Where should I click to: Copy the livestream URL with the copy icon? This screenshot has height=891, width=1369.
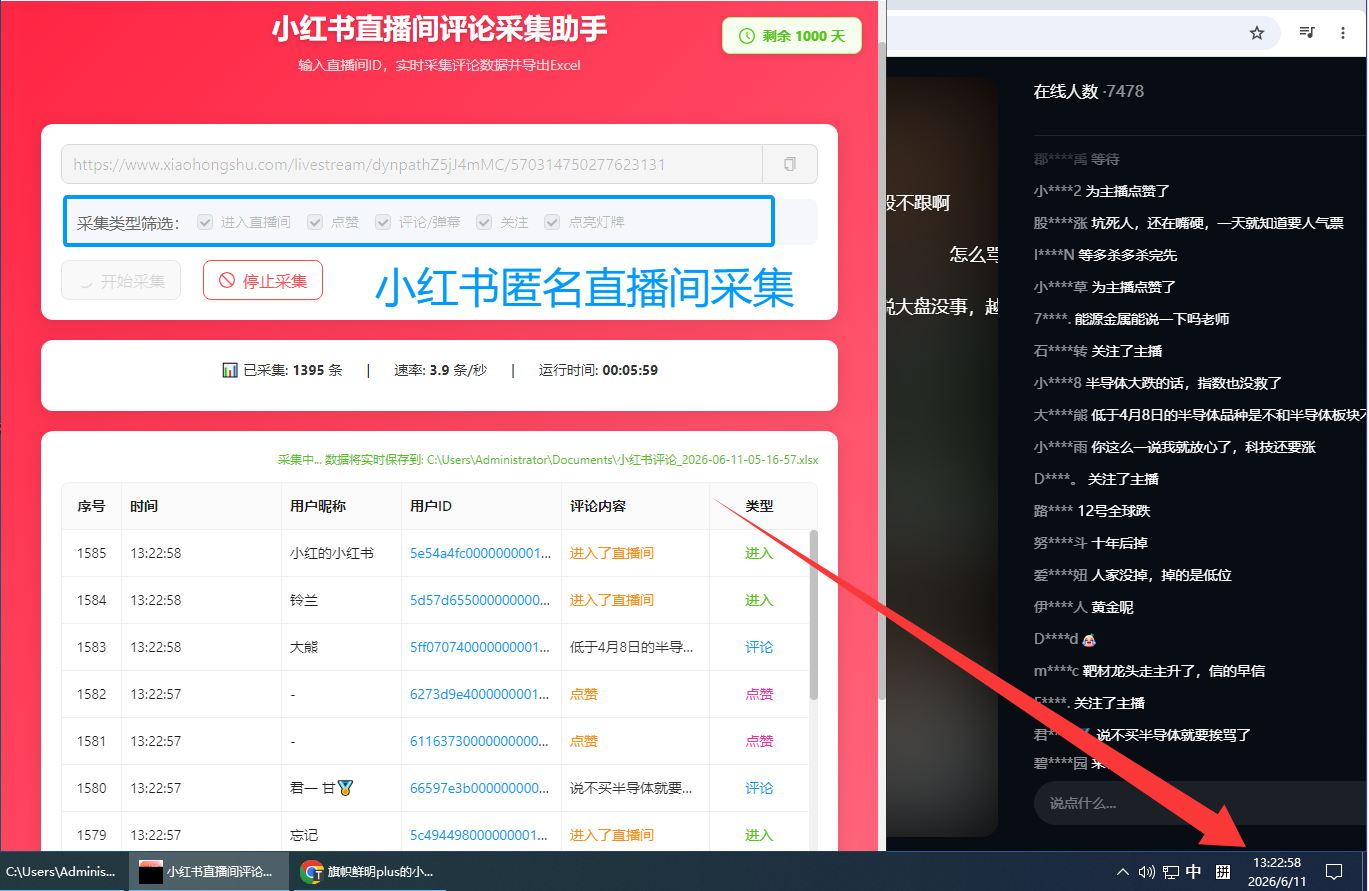click(x=790, y=164)
